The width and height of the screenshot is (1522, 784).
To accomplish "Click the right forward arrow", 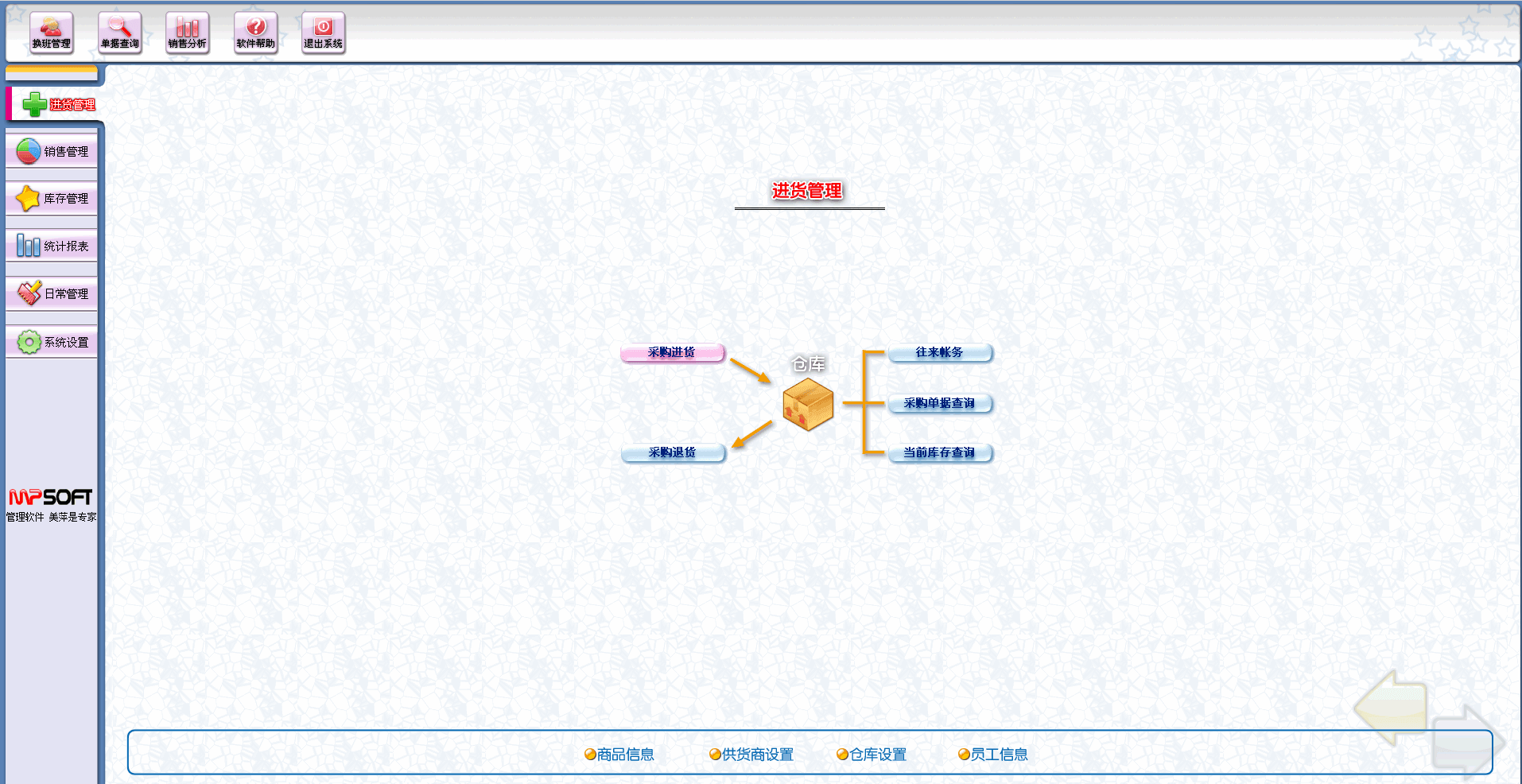I will tap(1467, 741).
